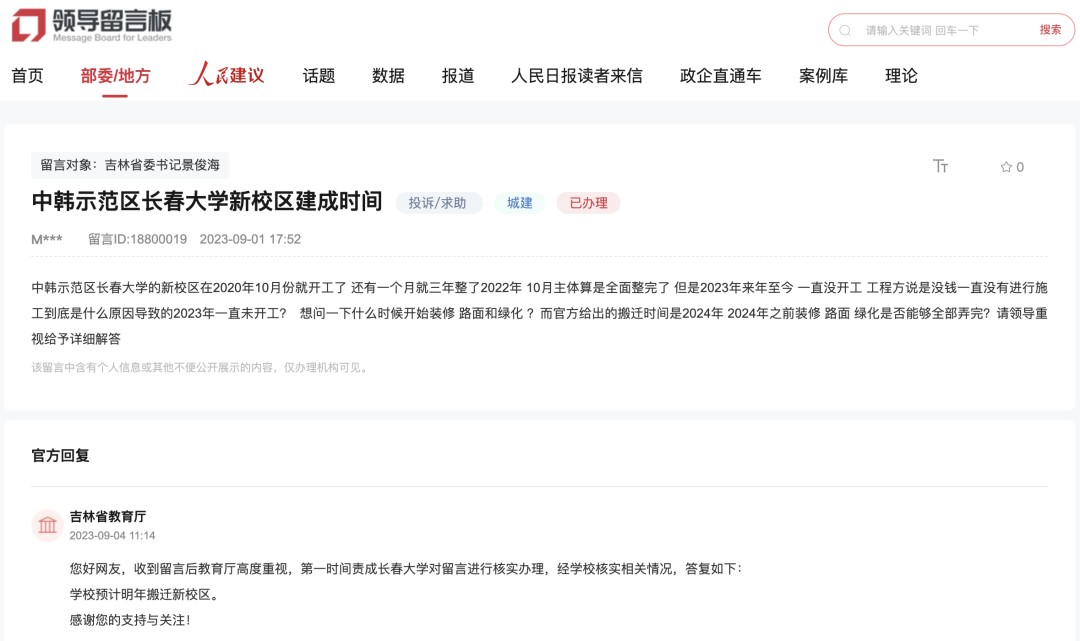Open the 理论 tab
1080x641 pixels.
(901, 76)
